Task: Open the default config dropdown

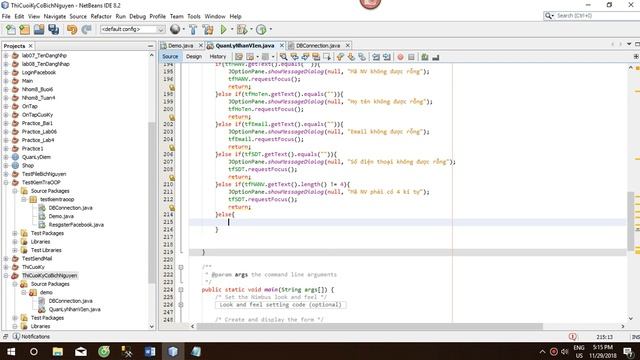Action: [132, 29]
